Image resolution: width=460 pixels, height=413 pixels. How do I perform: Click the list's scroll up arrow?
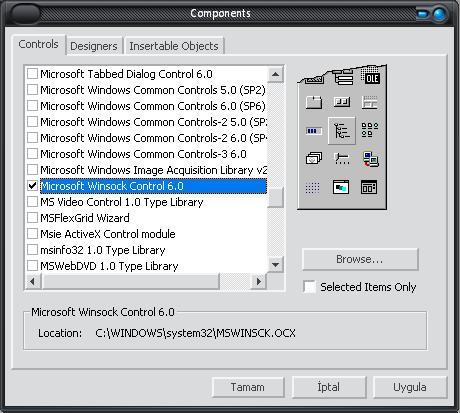pyautogui.click(x=275, y=74)
